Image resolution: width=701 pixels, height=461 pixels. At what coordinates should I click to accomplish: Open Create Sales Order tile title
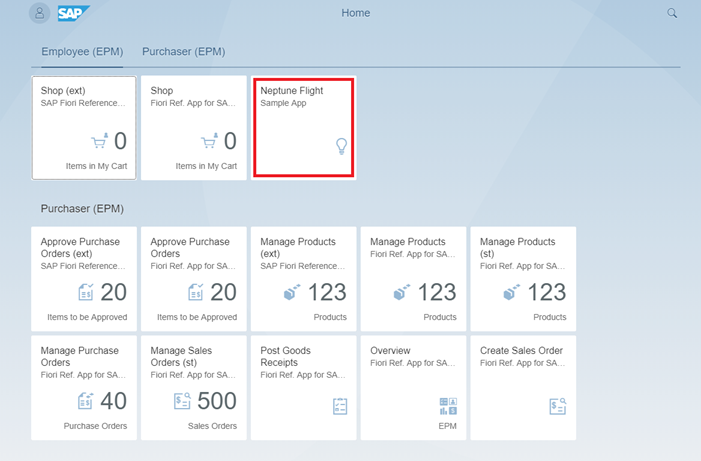(521, 351)
